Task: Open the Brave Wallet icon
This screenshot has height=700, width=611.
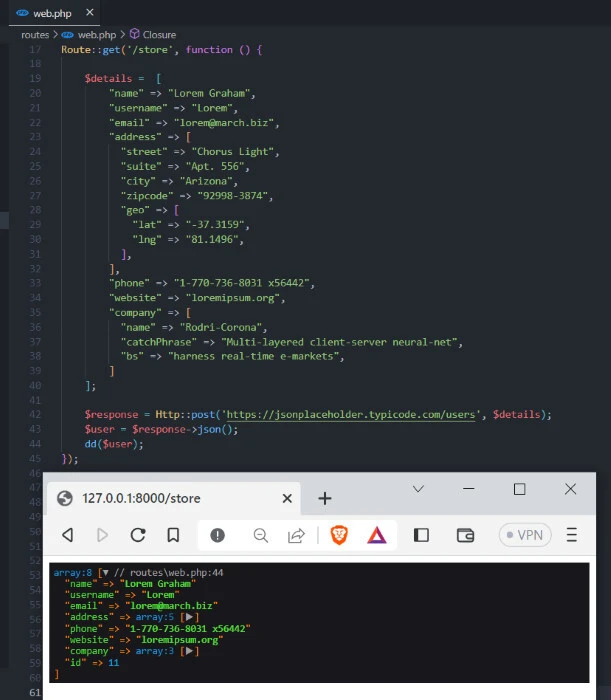Action: 465,535
